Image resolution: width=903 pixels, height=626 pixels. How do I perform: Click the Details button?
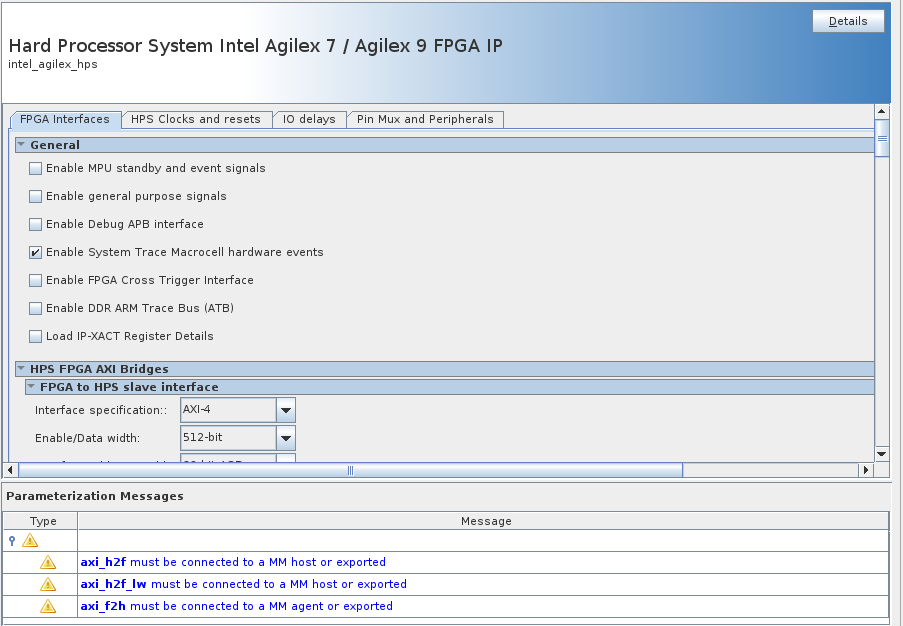click(x=848, y=22)
